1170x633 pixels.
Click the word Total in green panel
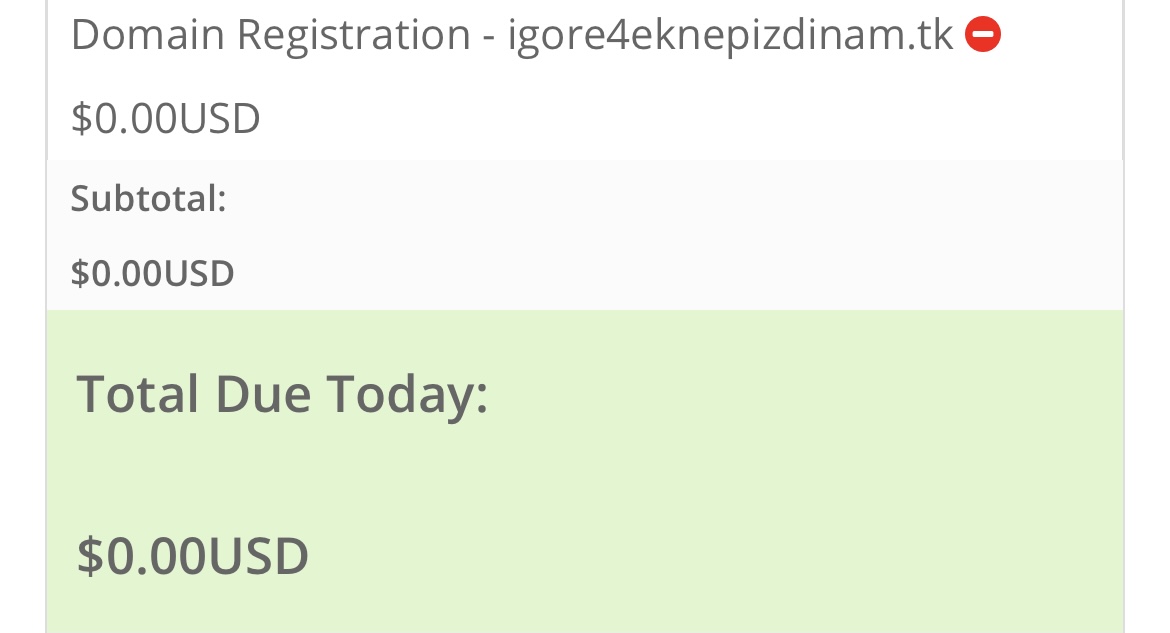click(x=138, y=394)
